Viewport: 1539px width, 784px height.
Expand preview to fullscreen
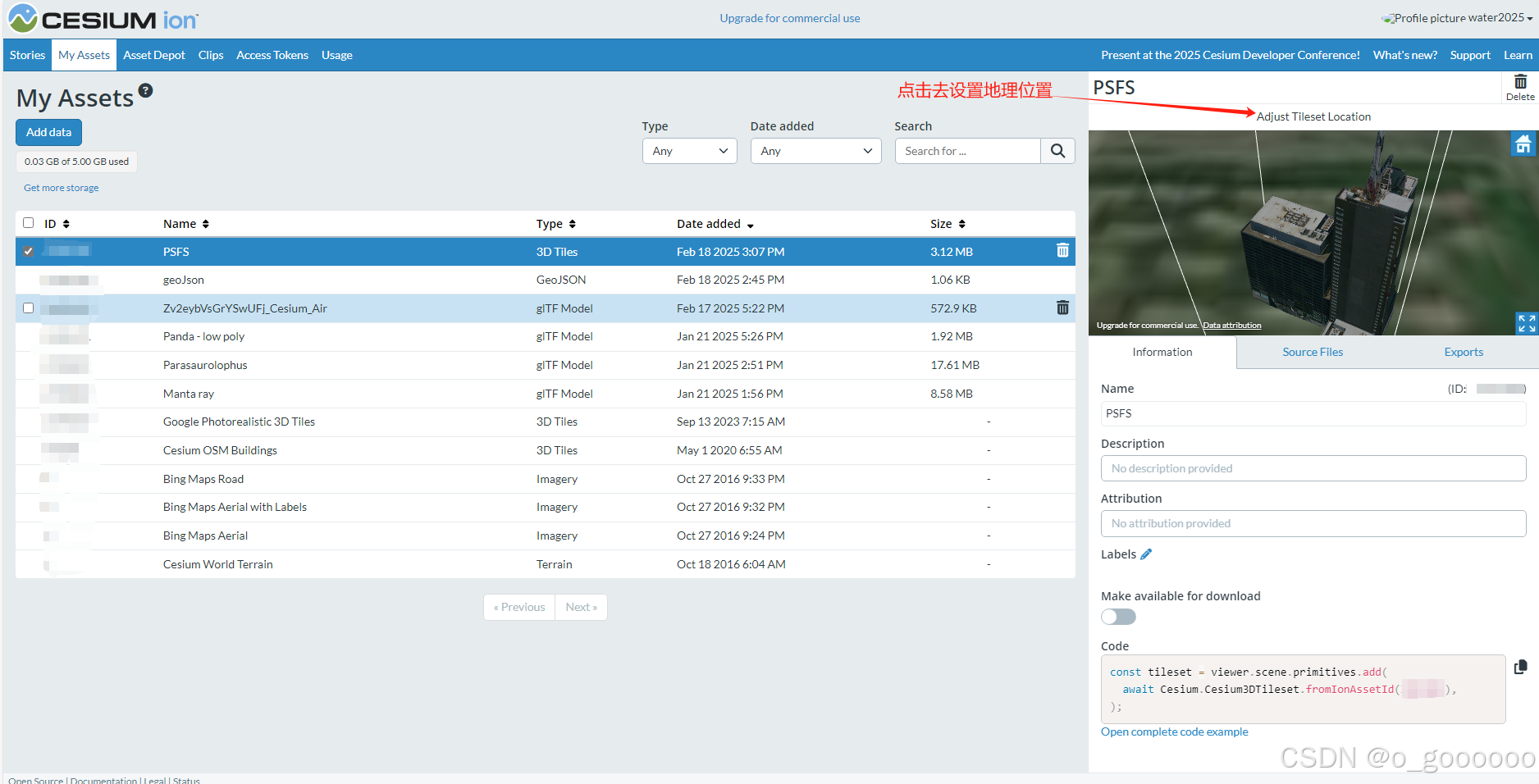pyautogui.click(x=1526, y=323)
